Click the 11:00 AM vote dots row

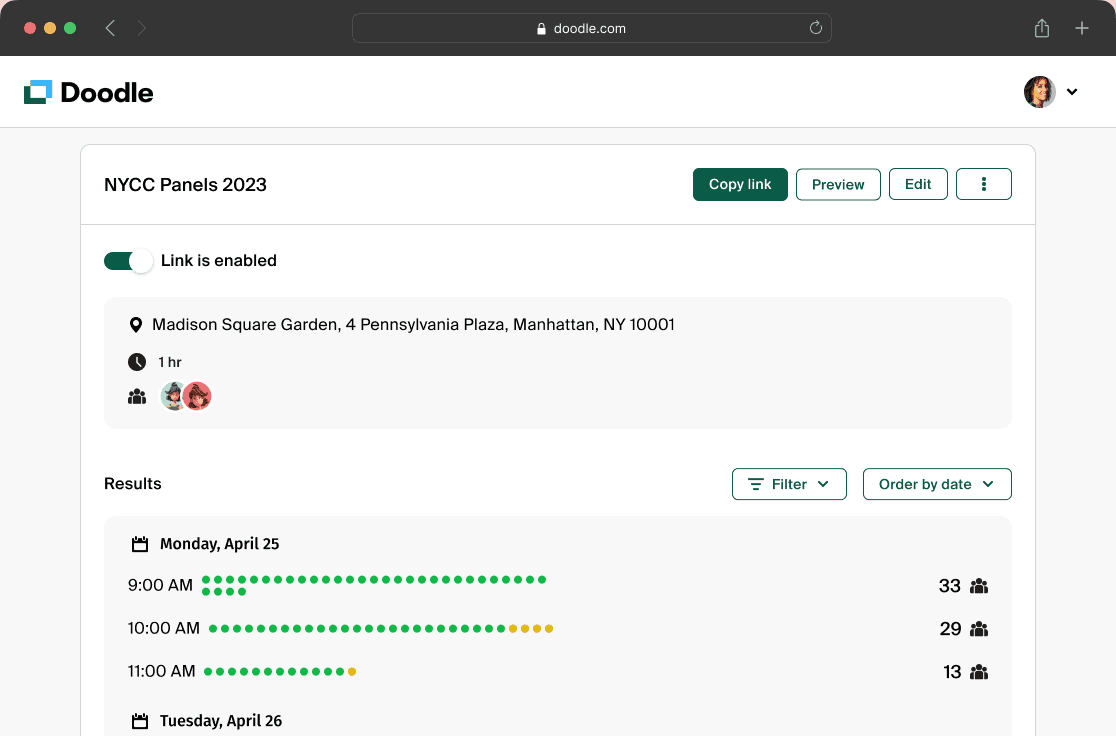point(280,671)
